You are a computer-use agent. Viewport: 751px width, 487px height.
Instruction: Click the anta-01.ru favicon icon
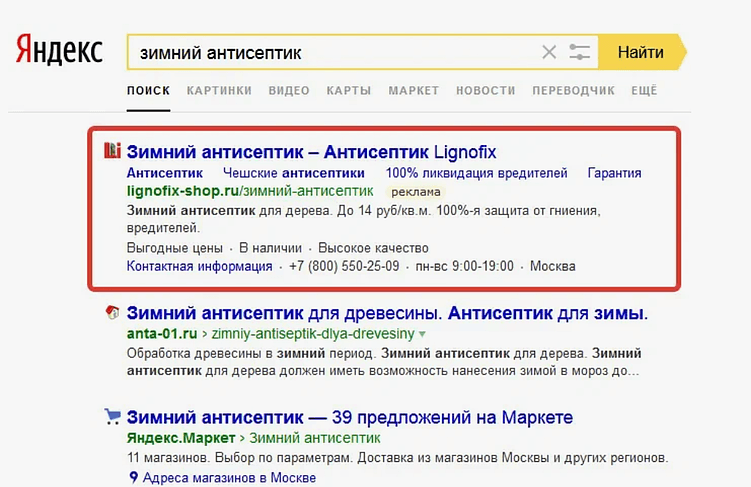pos(112,312)
